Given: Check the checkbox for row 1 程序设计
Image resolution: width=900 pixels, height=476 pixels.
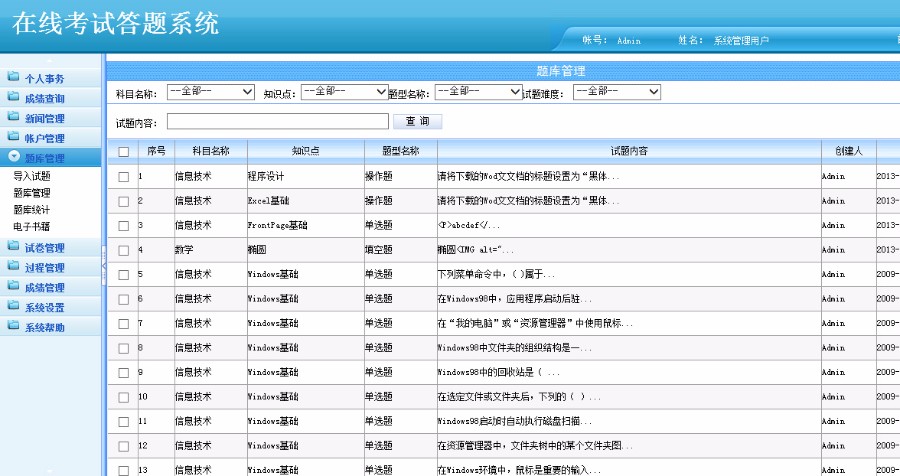Looking at the screenshot, I should (124, 176).
